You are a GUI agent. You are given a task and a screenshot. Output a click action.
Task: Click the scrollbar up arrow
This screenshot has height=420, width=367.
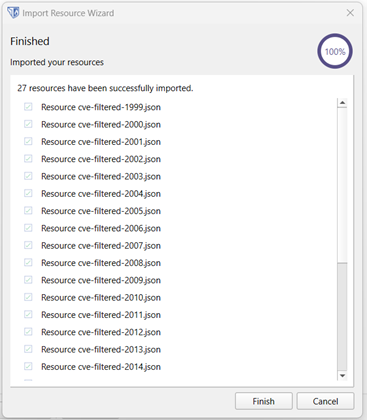(342, 103)
